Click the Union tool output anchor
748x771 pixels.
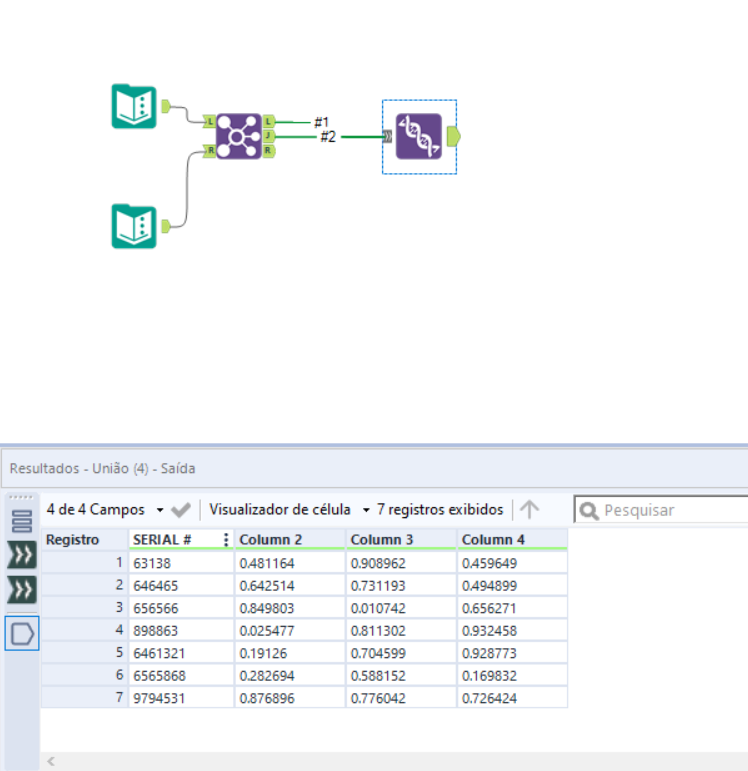coord(453,136)
